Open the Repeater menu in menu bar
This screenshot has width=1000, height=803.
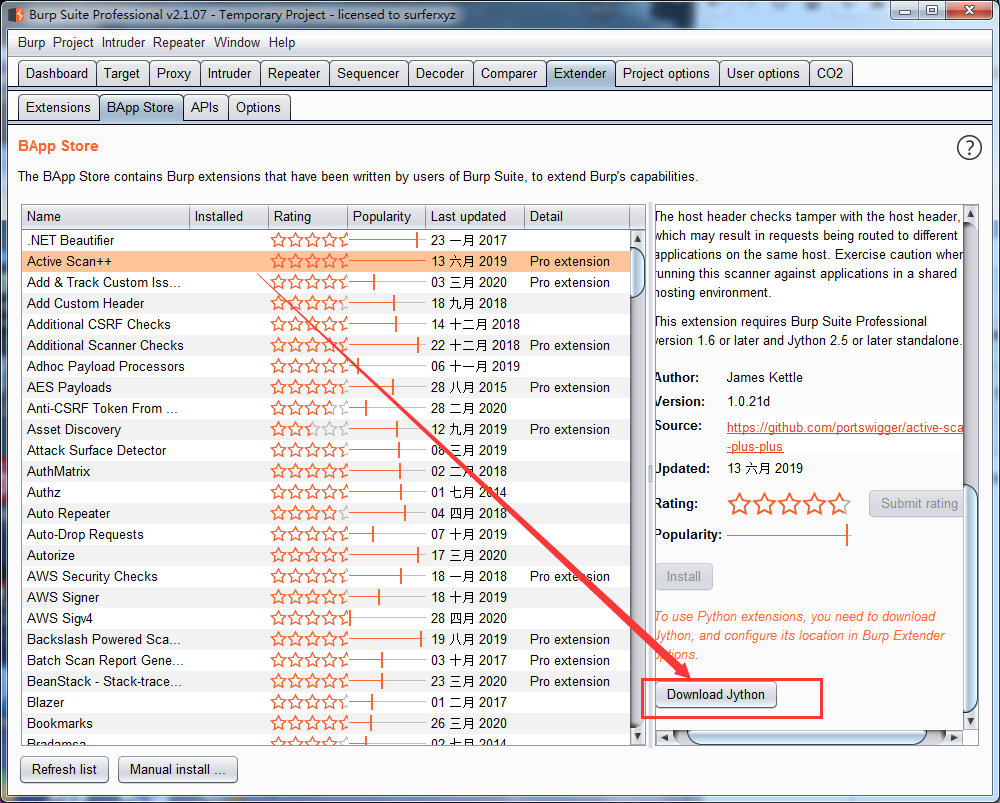point(179,43)
